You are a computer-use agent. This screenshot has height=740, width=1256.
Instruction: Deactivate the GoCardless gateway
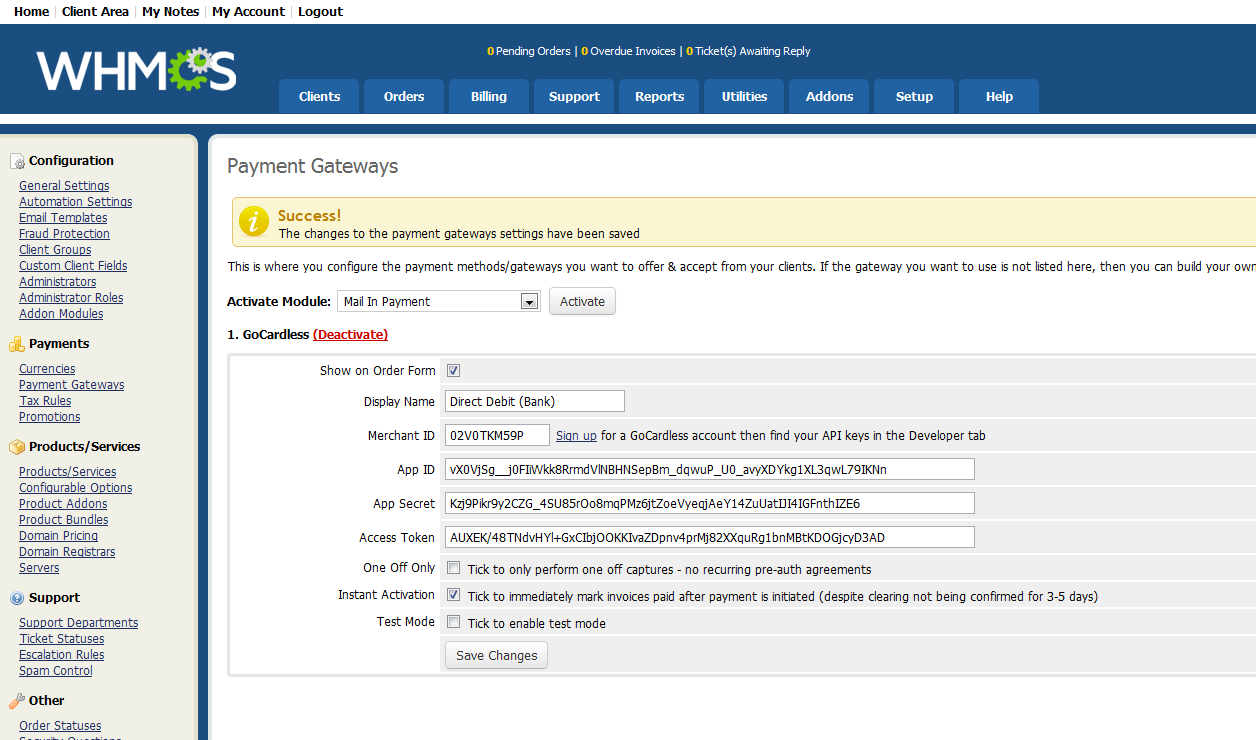(350, 335)
